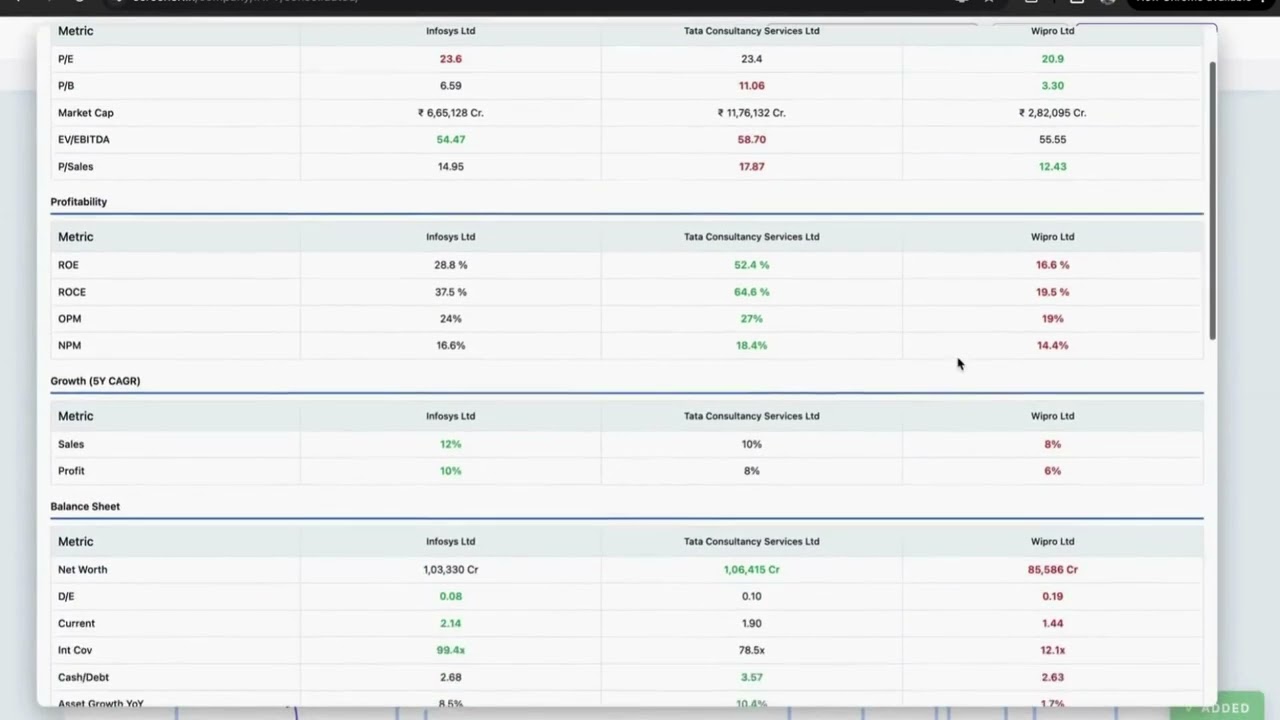Select Infosys net worth 1,03,330 Cr
1280x720 pixels.
(x=451, y=570)
